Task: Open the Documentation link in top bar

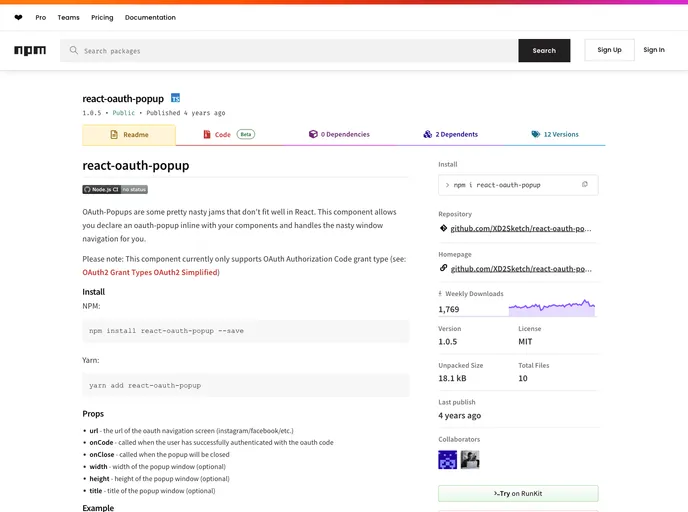Action: 150,18
